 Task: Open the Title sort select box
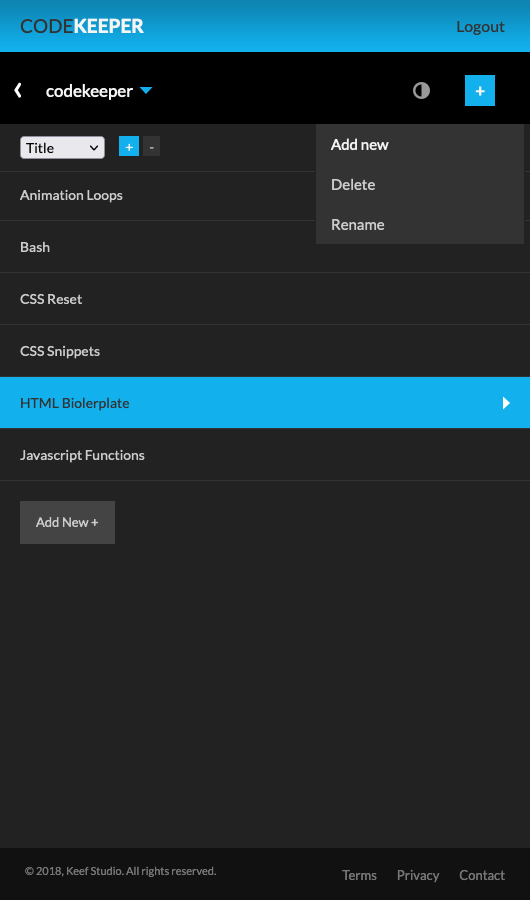62,148
